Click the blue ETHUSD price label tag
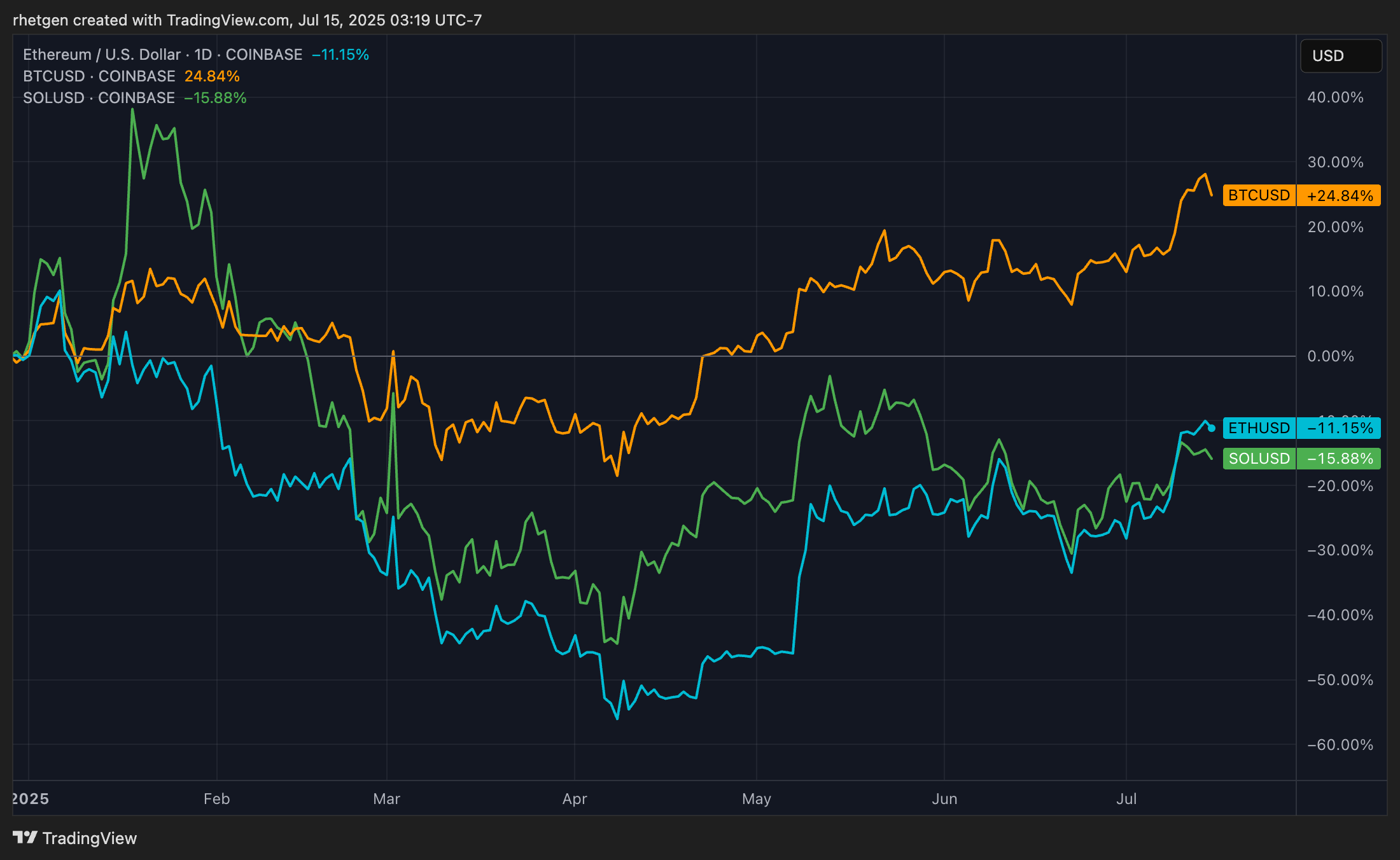This screenshot has width=1400, height=860. [x=1259, y=428]
